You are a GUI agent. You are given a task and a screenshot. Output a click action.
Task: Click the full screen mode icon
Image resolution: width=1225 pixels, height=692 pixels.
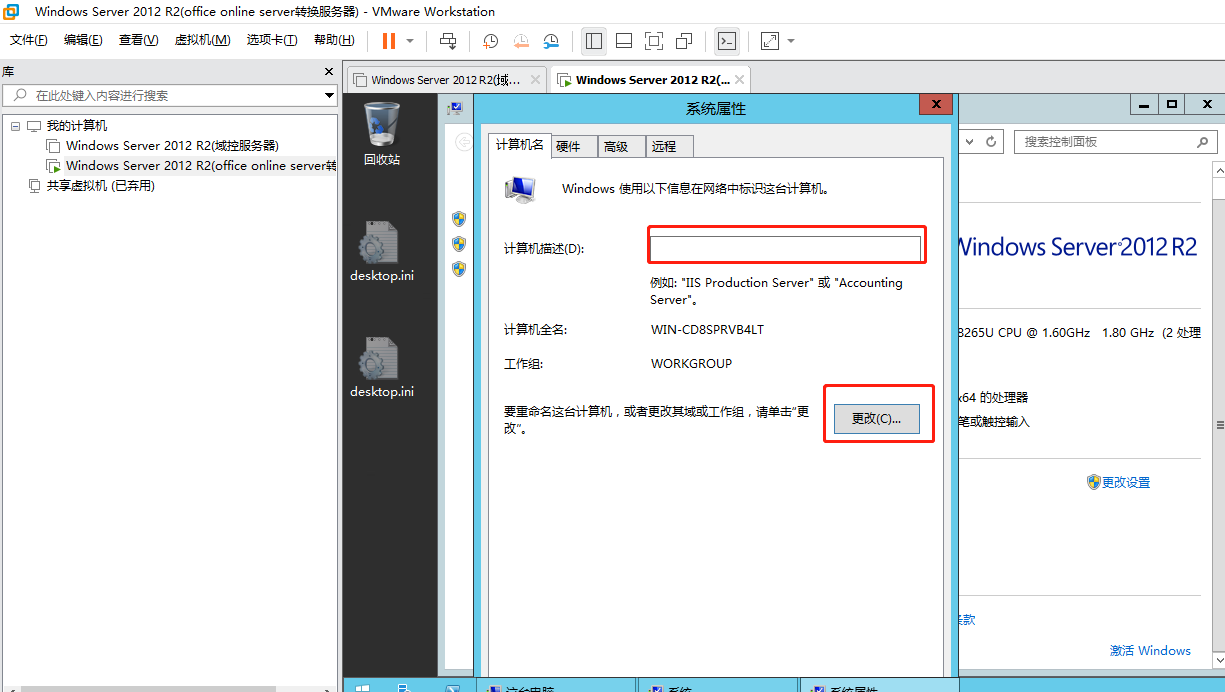pyautogui.click(x=654, y=41)
